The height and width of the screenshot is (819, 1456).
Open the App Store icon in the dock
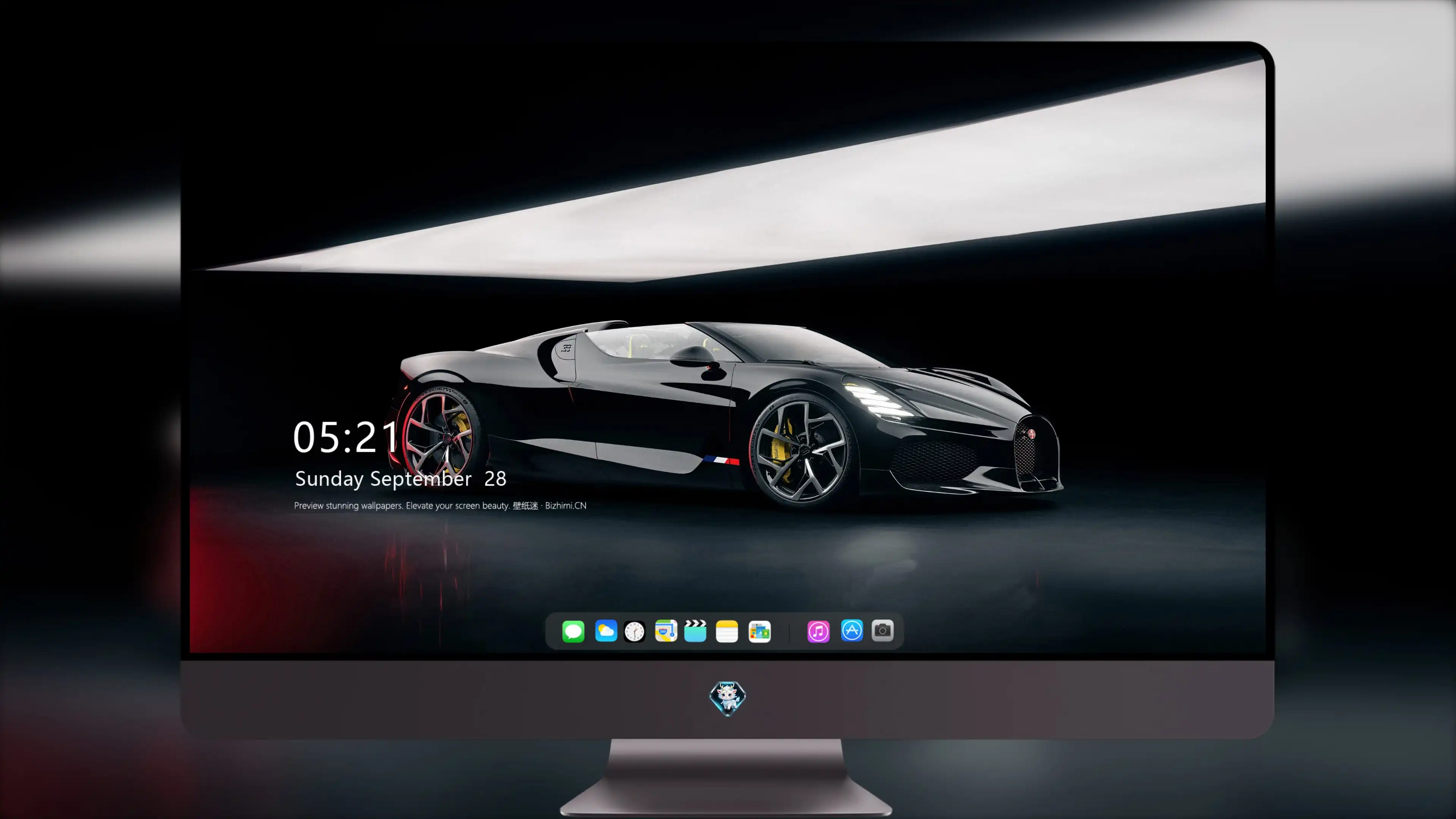[x=852, y=630]
